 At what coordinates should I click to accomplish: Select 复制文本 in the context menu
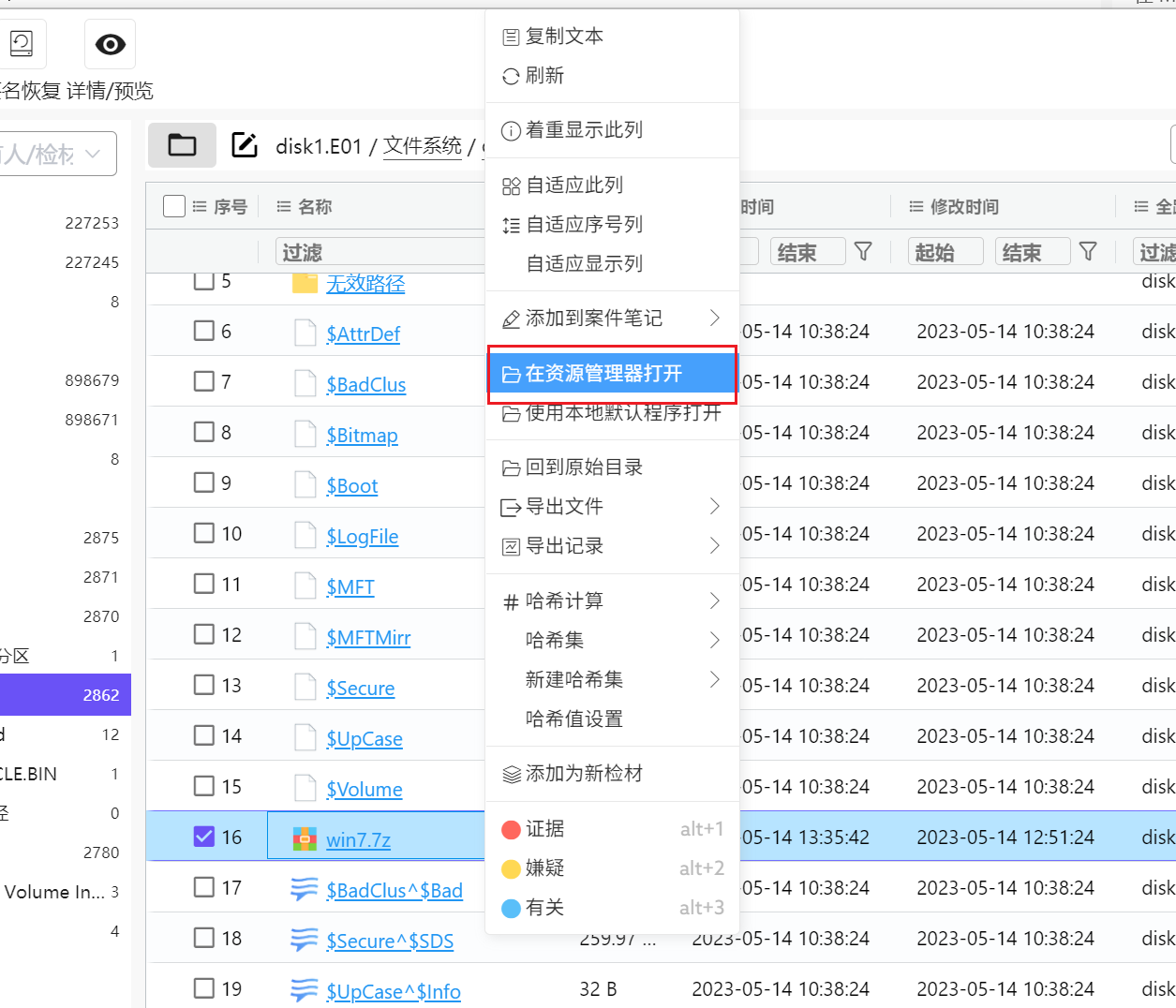(x=563, y=37)
